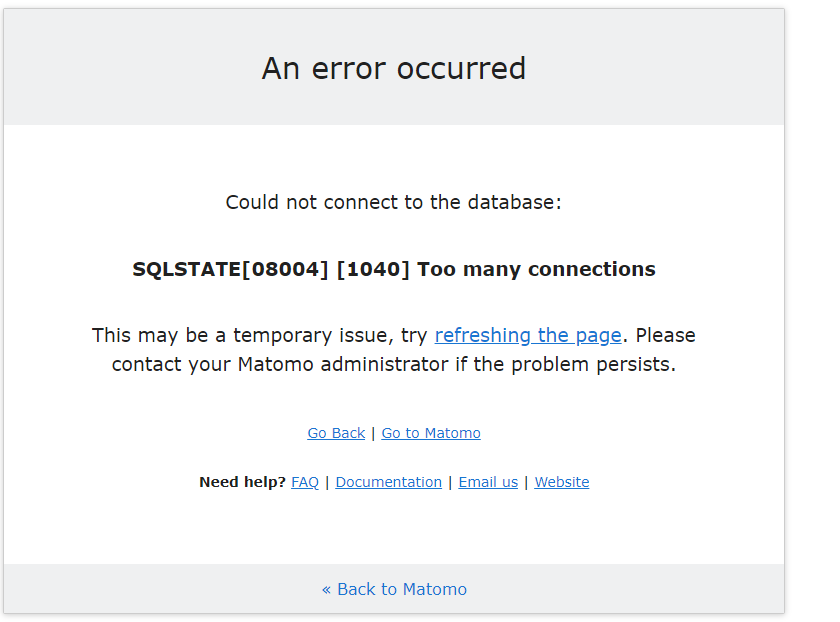Click separator between Email us and Website
The image size is (840, 622).
[526, 482]
